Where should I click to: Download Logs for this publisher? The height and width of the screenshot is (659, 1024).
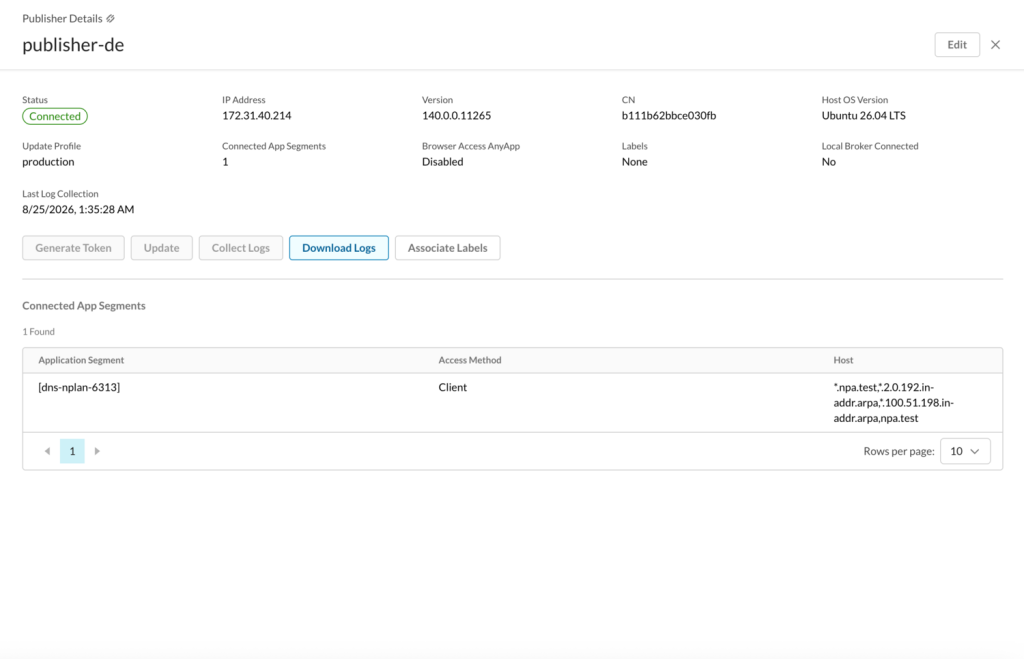[x=339, y=248]
